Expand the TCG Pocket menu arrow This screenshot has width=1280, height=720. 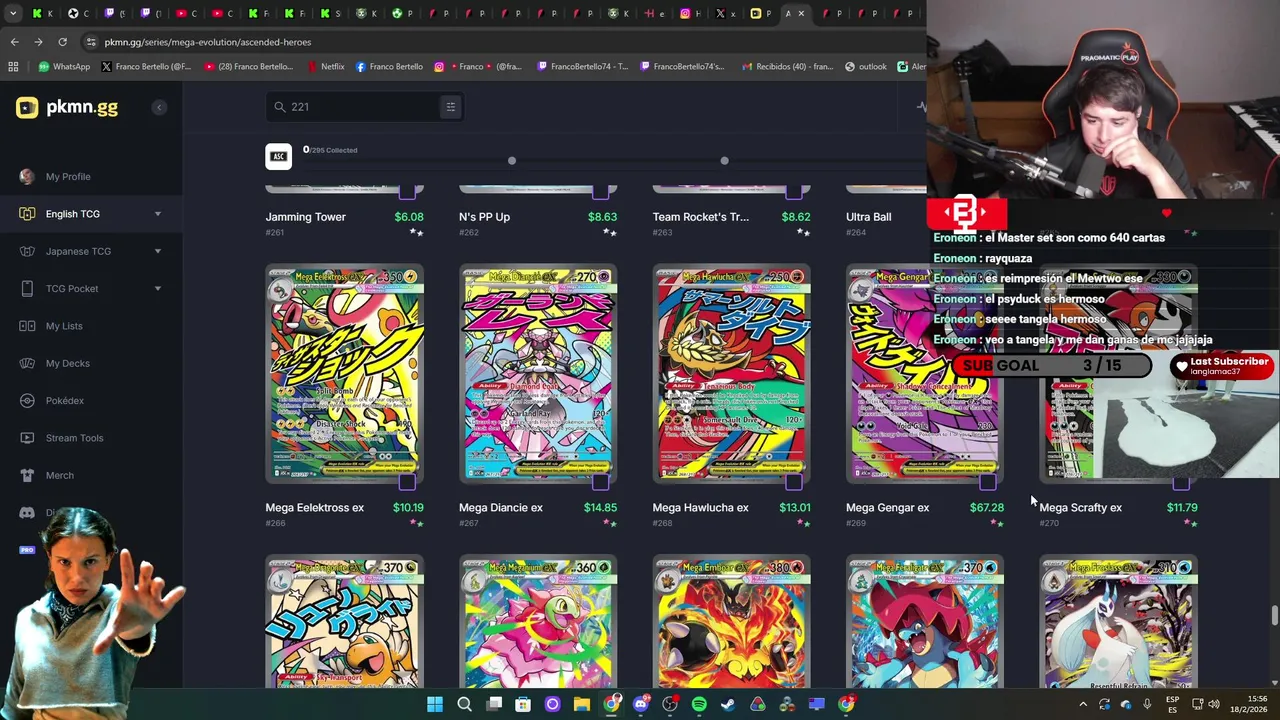point(157,289)
